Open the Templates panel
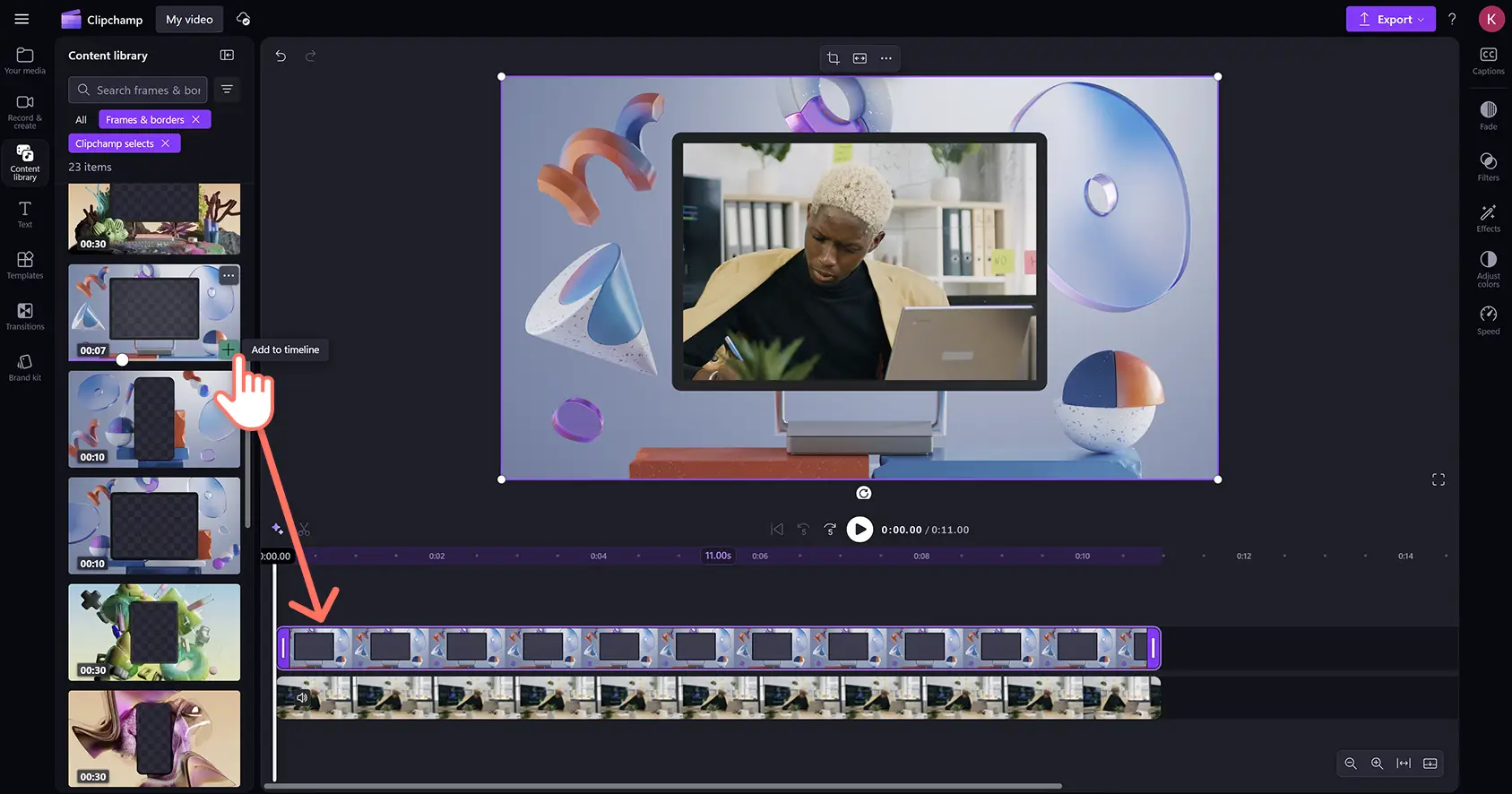The image size is (1512, 794). 25,265
